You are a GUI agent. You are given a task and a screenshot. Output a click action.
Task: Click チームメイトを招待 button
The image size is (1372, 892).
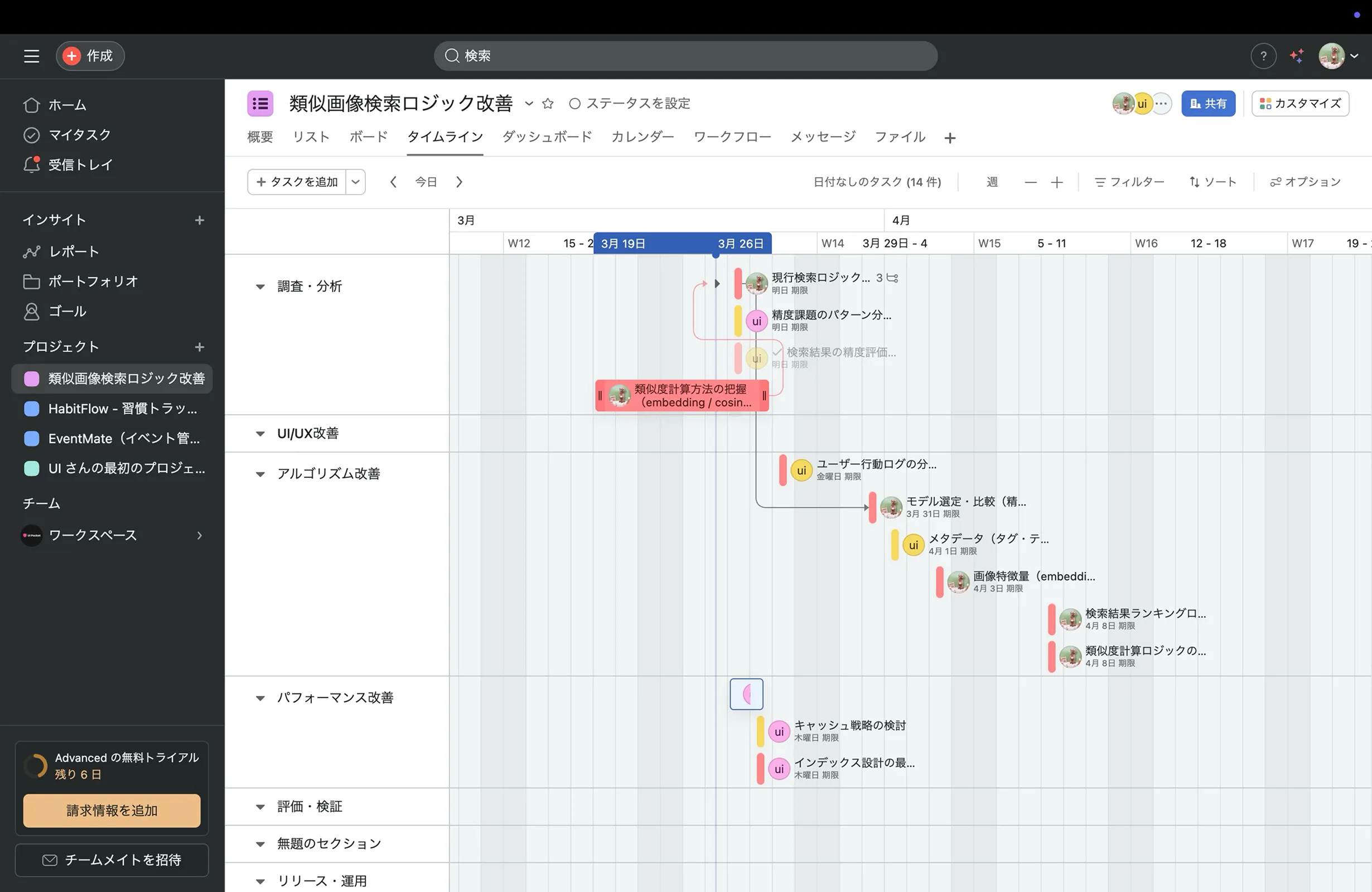pos(112,860)
